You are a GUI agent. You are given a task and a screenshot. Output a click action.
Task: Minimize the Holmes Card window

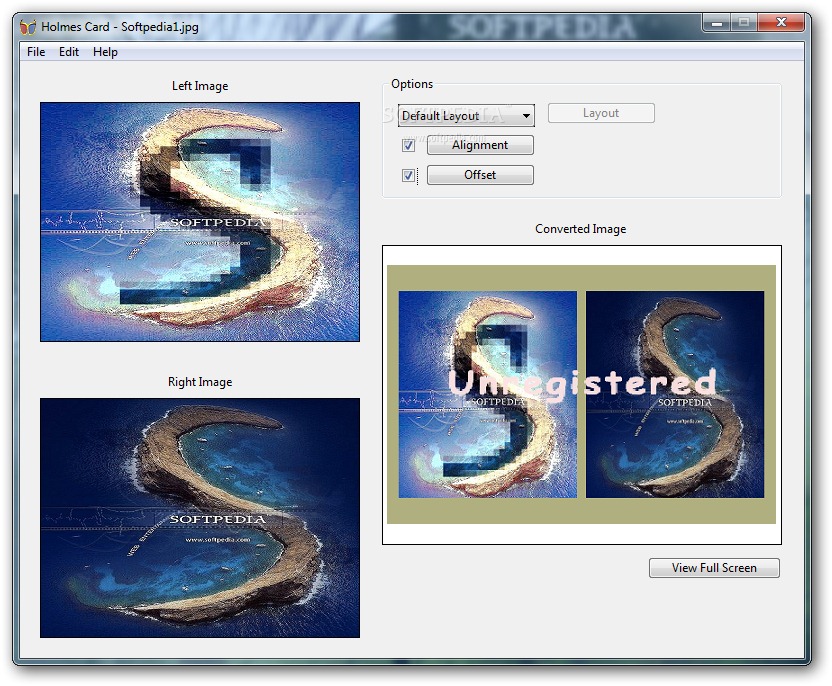717,23
